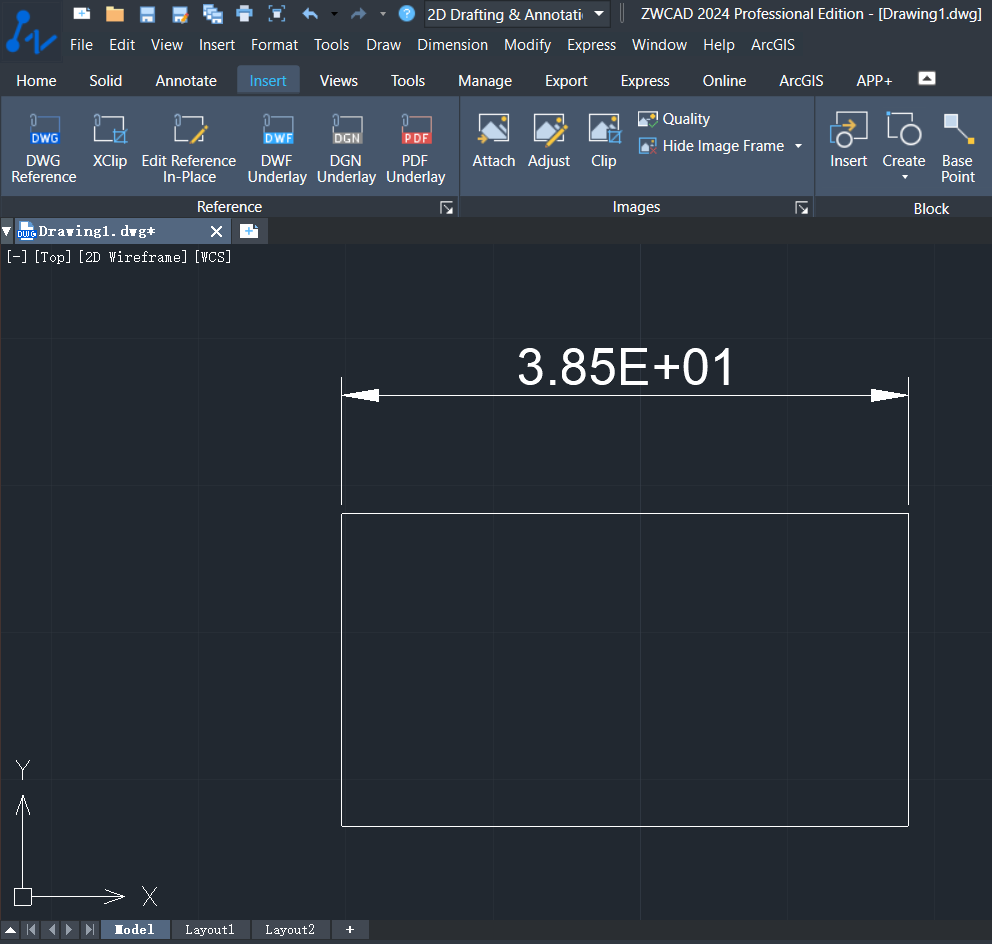Open the Draw menu

pyautogui.click(x=383, y=45)
